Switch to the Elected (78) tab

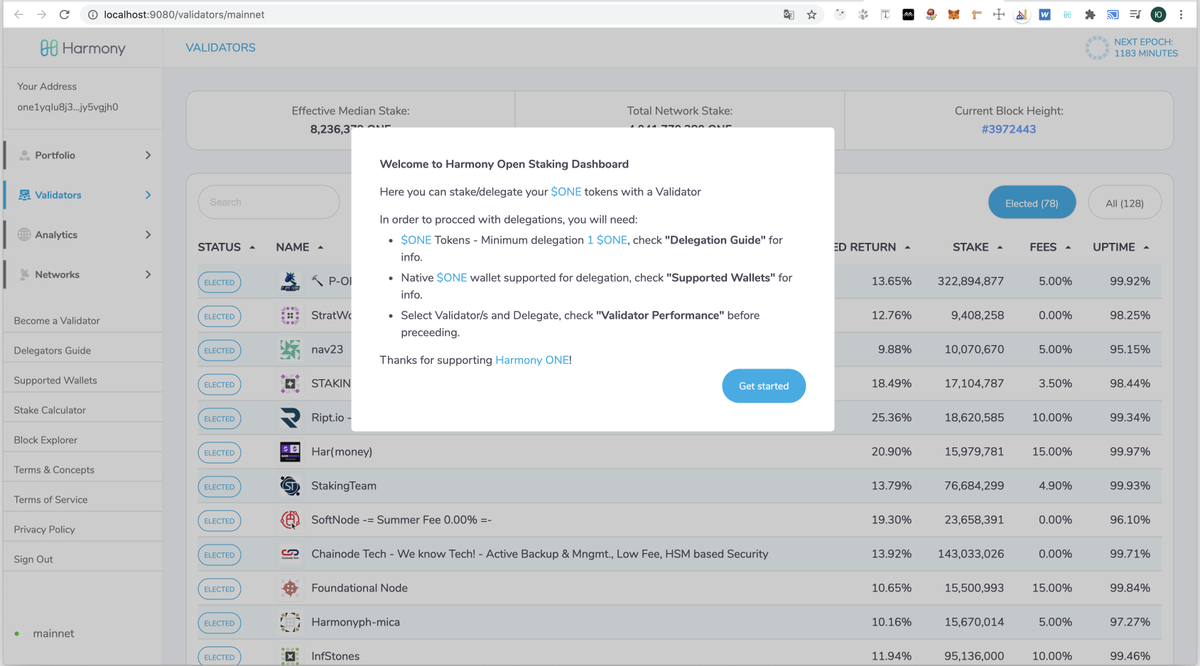(x=1032, y=203)
